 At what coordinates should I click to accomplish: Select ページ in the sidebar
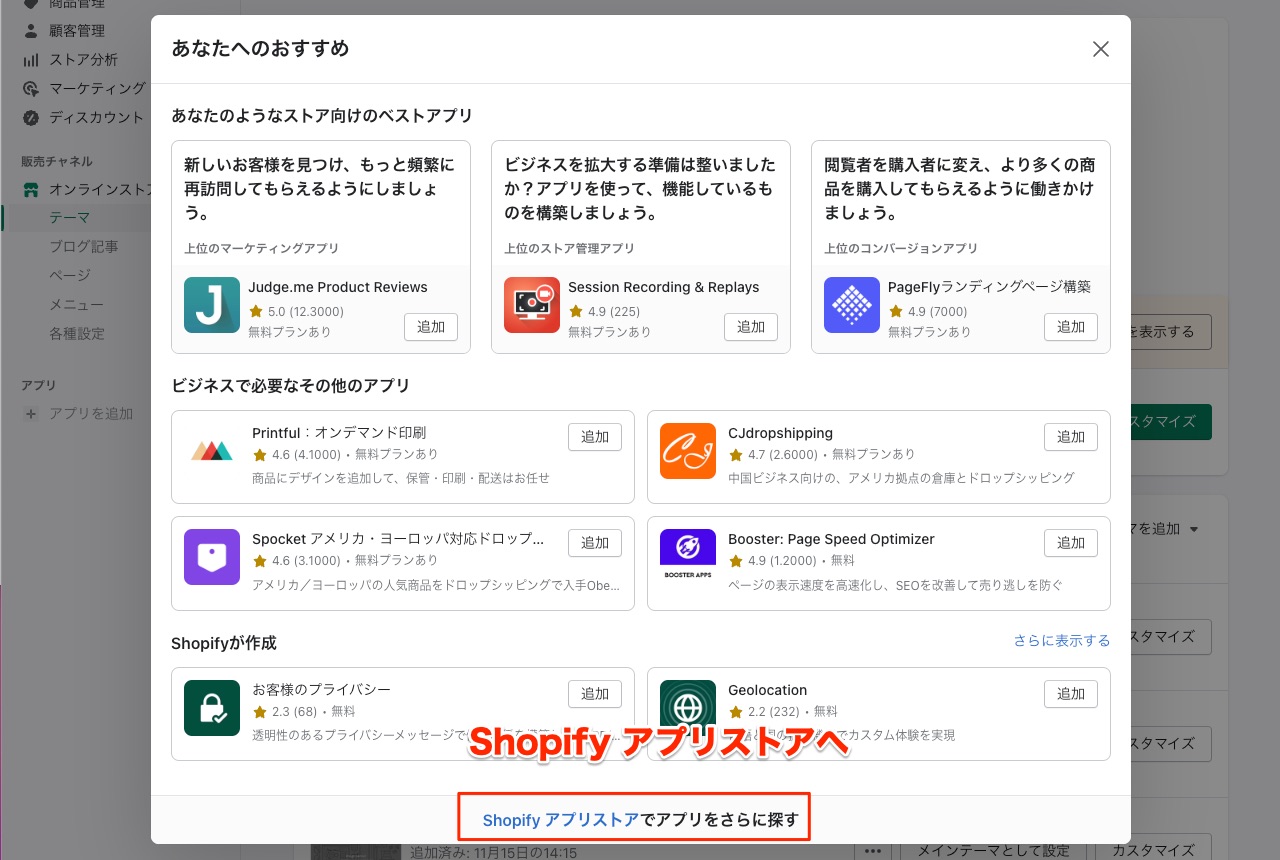tap(70, 276)
